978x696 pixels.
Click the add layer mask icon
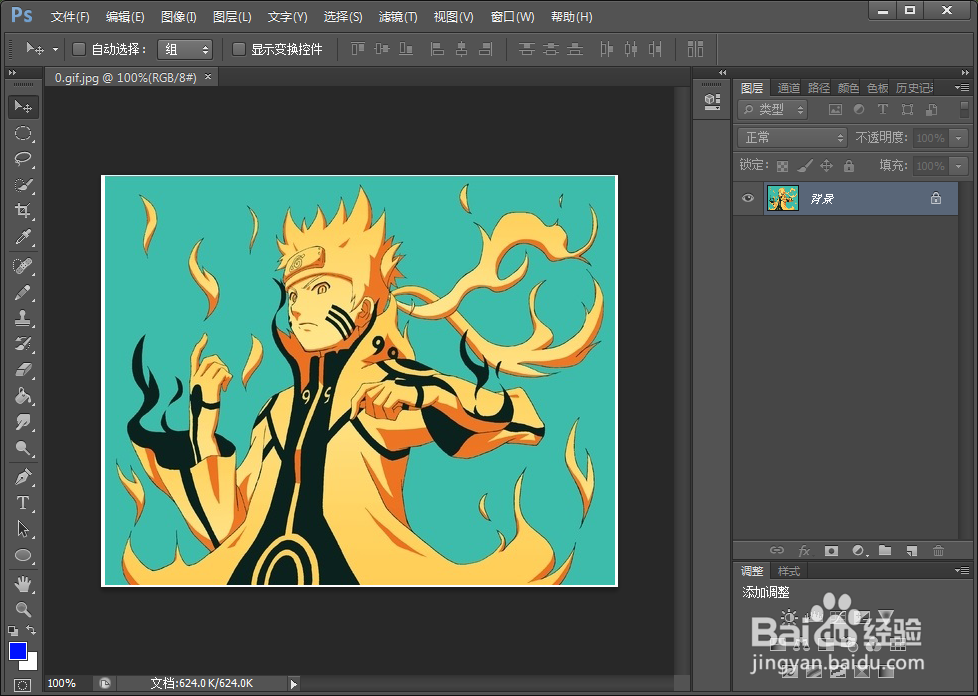coord(831,551)
